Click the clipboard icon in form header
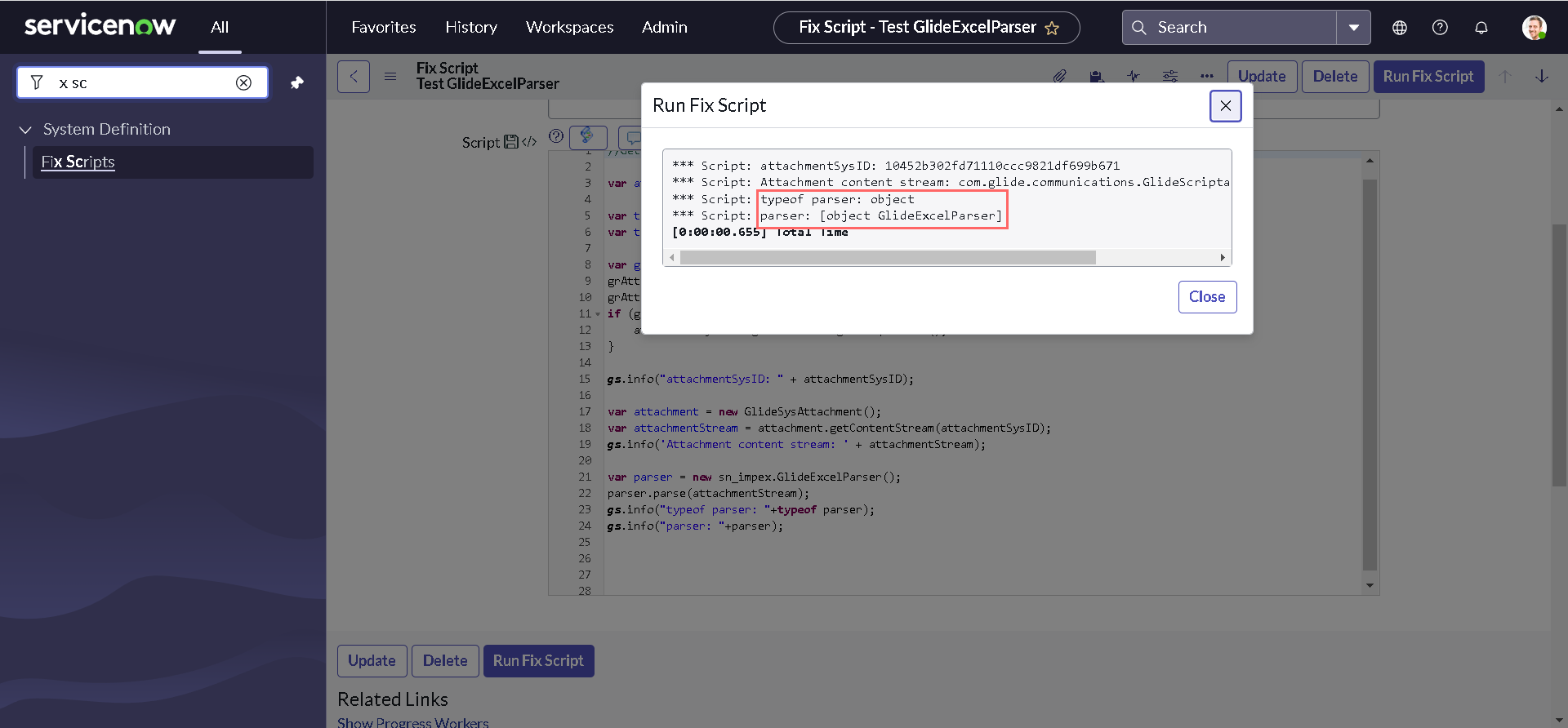The image size is (1568, 728). [1097, 76]
